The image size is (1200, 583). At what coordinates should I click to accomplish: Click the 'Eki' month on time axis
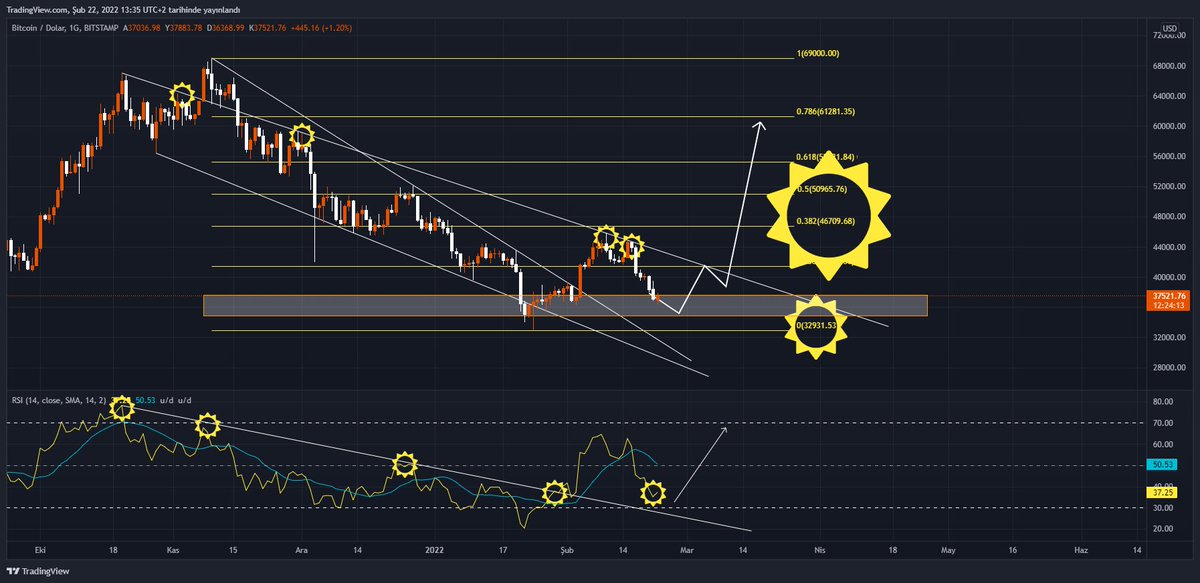pyautogui.click(x=41, y=550)
